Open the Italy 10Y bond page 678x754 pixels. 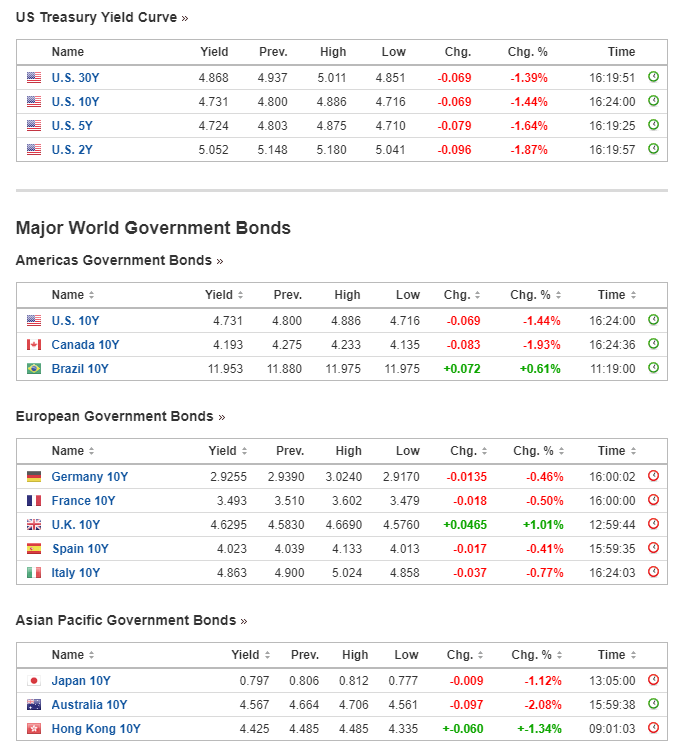coord(76,573)
